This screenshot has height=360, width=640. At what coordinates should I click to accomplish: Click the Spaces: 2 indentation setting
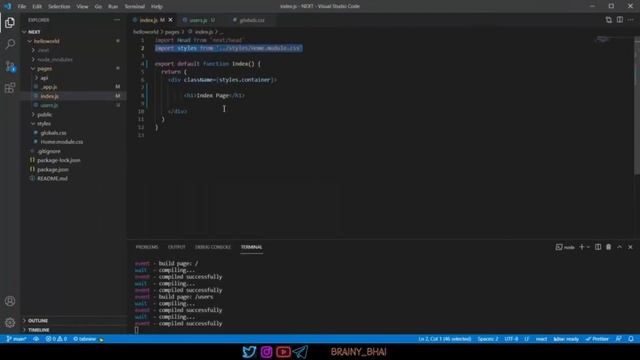click(488, 339)
